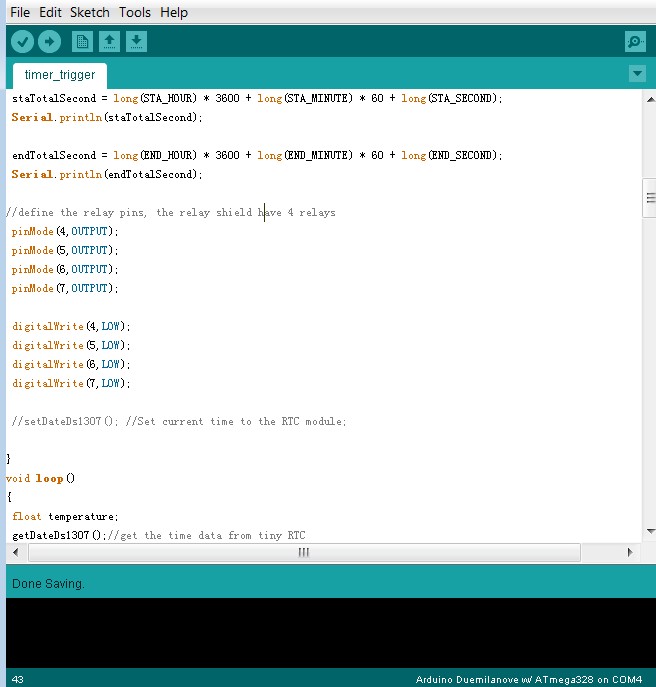Click the 'float temperature;' line

click(65, 517)
